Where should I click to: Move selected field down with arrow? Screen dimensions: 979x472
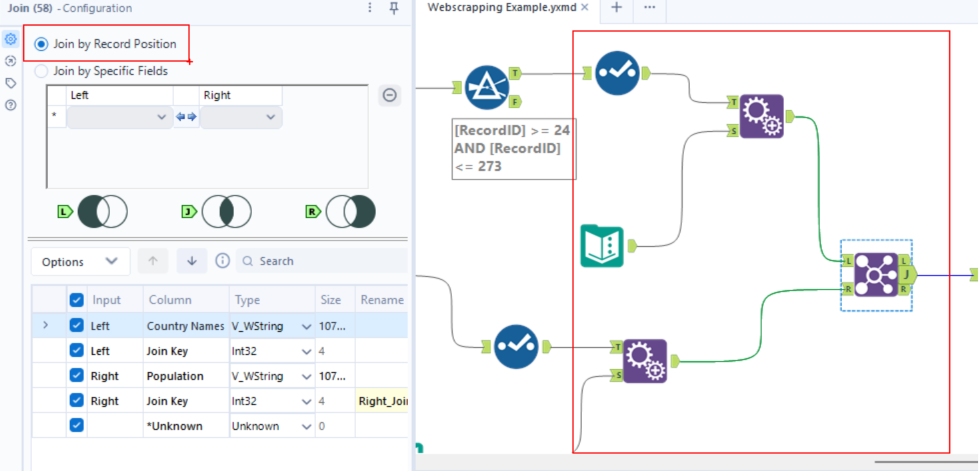pos(192,262)
